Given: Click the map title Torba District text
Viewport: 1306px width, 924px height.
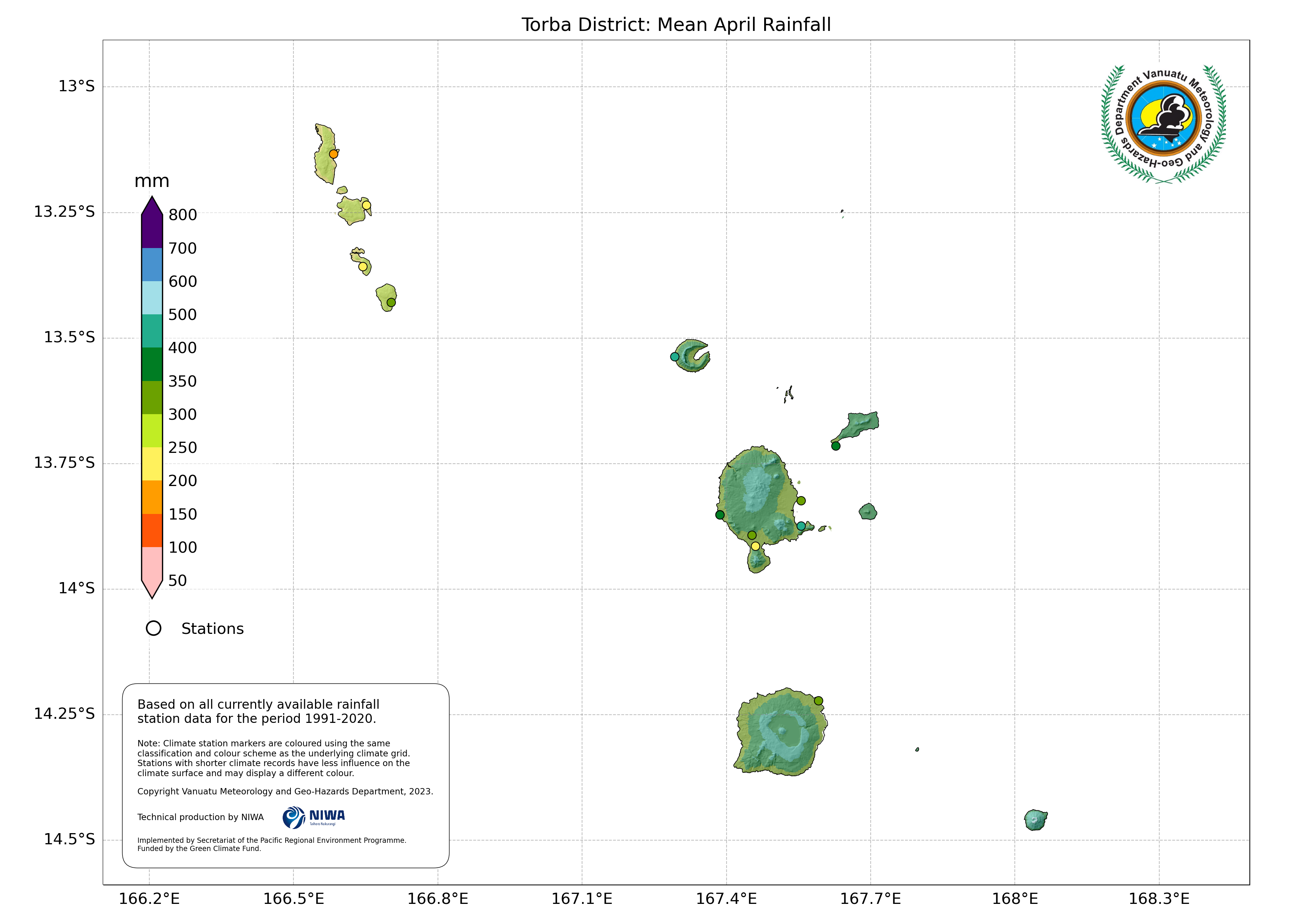Looking at the screenshot, I should point(676,25).
